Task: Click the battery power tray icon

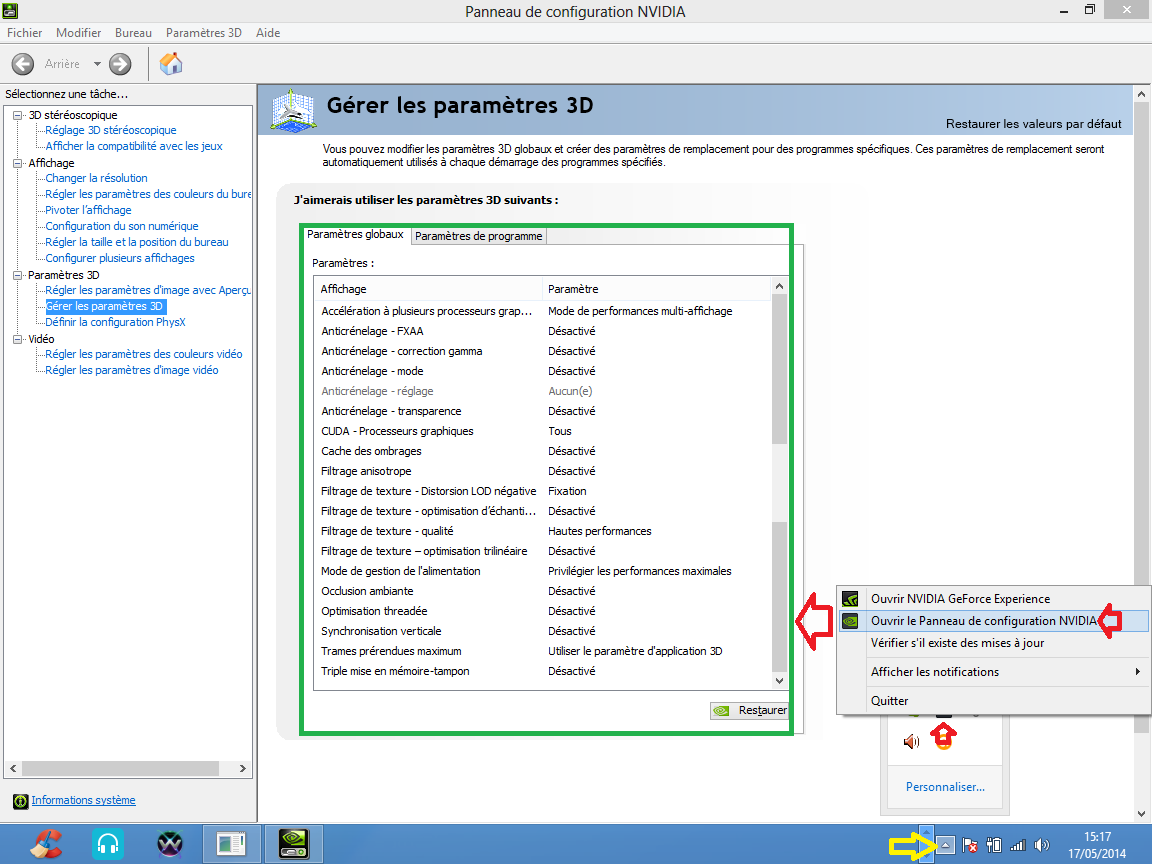Action: [994, 846]
